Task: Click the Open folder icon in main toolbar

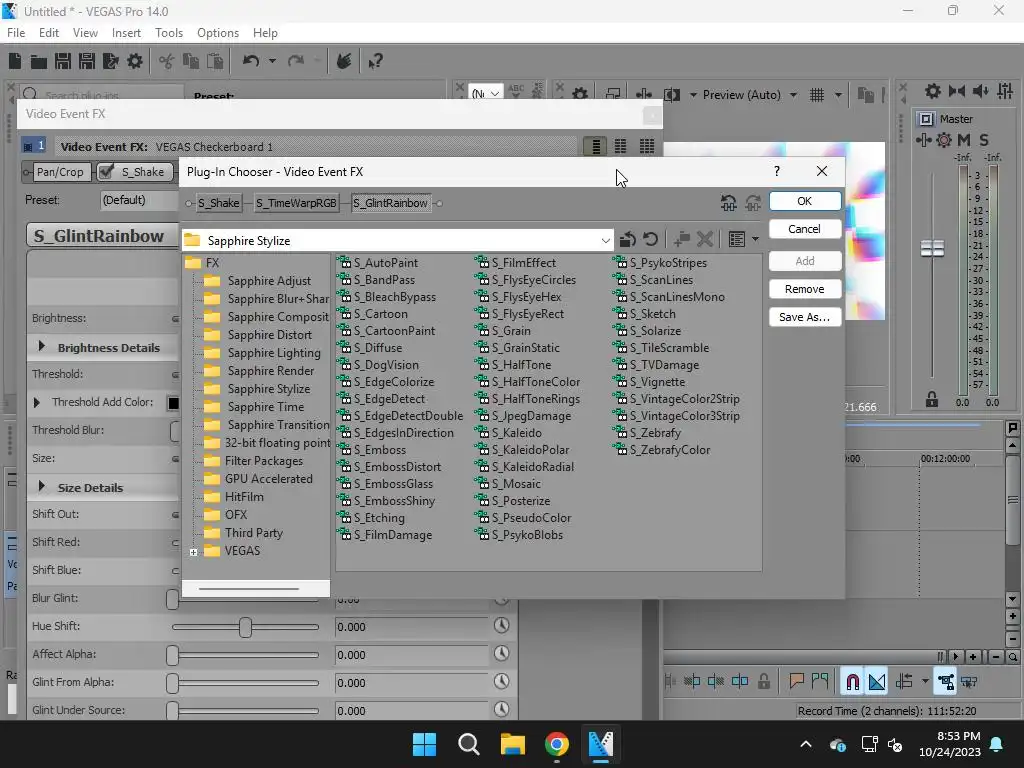Action: point(39,61)
